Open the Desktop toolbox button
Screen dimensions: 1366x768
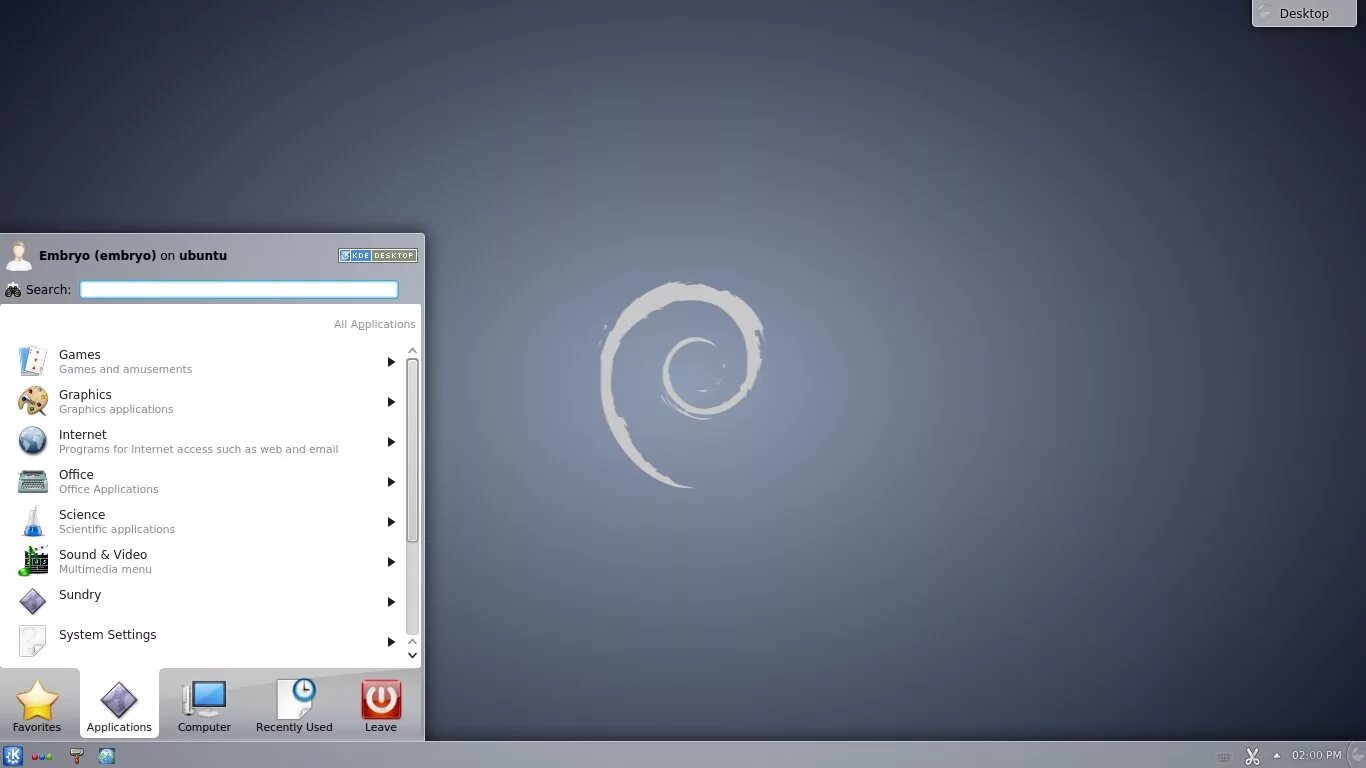pos(1304,13)
